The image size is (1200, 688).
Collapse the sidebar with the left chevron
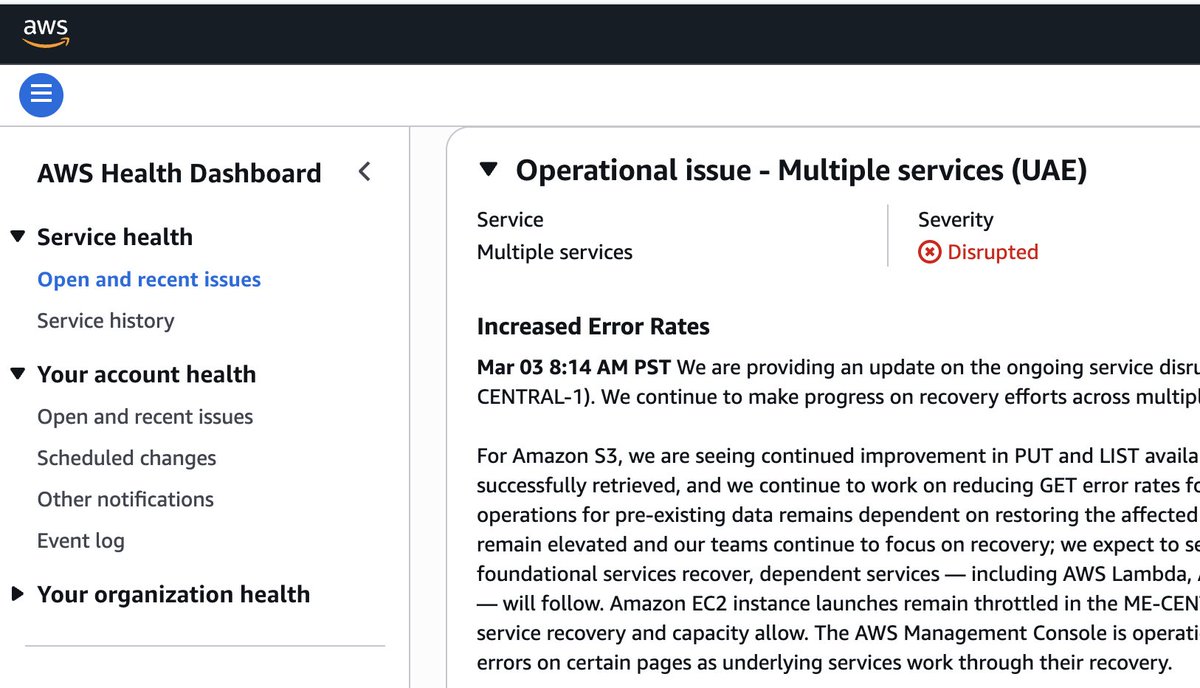point(364,172)
